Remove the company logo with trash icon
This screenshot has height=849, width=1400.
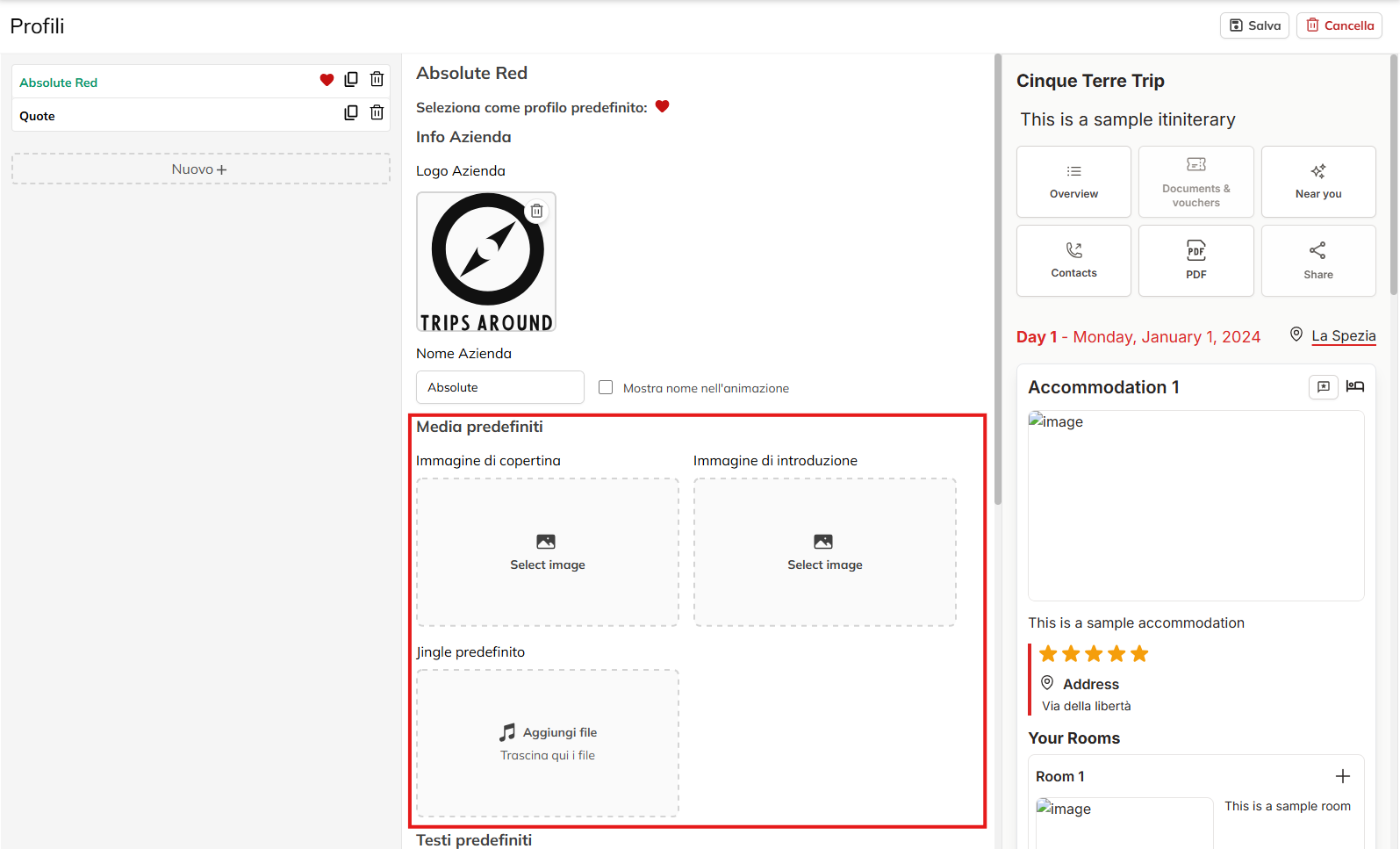coord(536,212)
